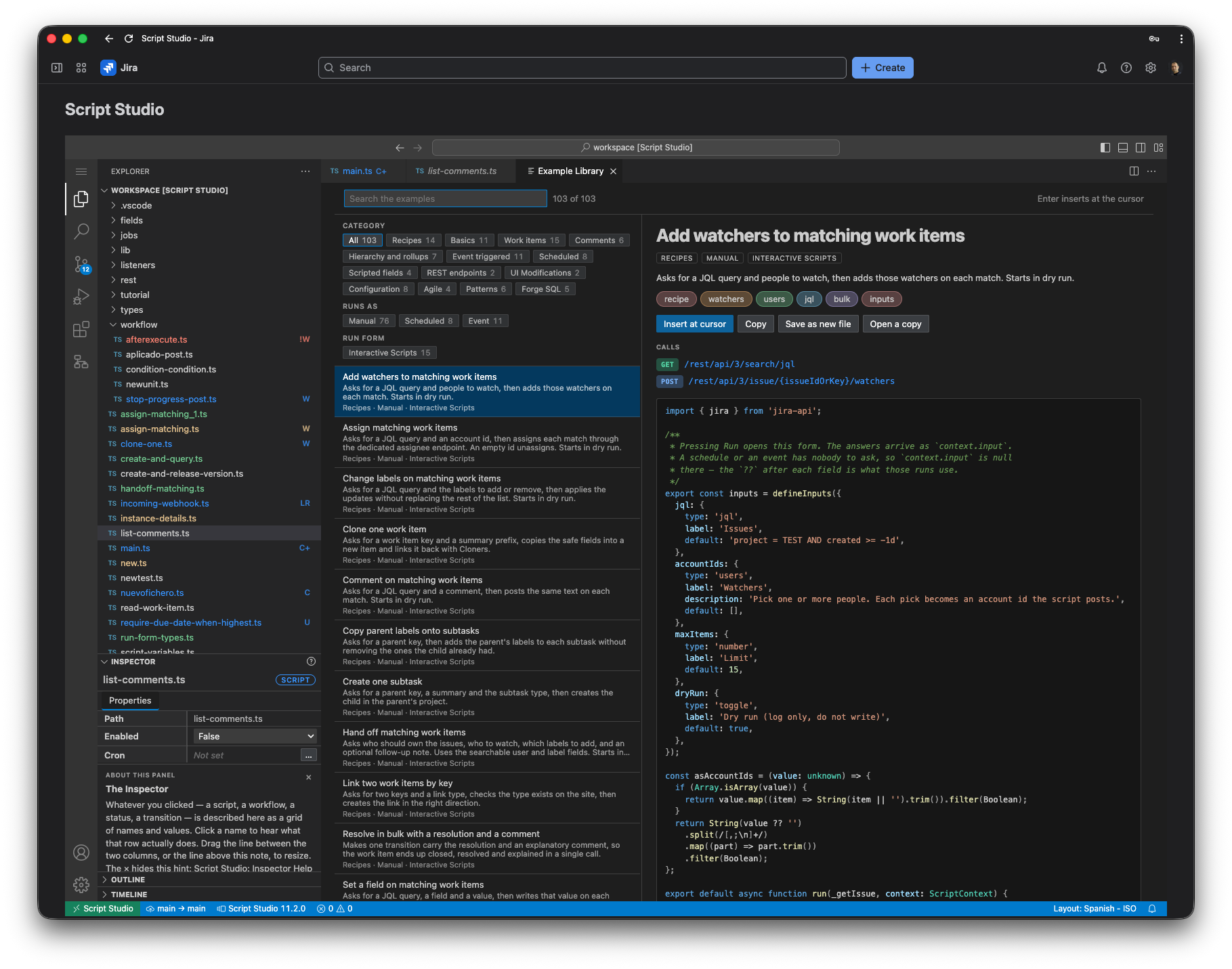Switch to the list-comments.ts tab
This screenshot has width=1232, height=969.
461,171
